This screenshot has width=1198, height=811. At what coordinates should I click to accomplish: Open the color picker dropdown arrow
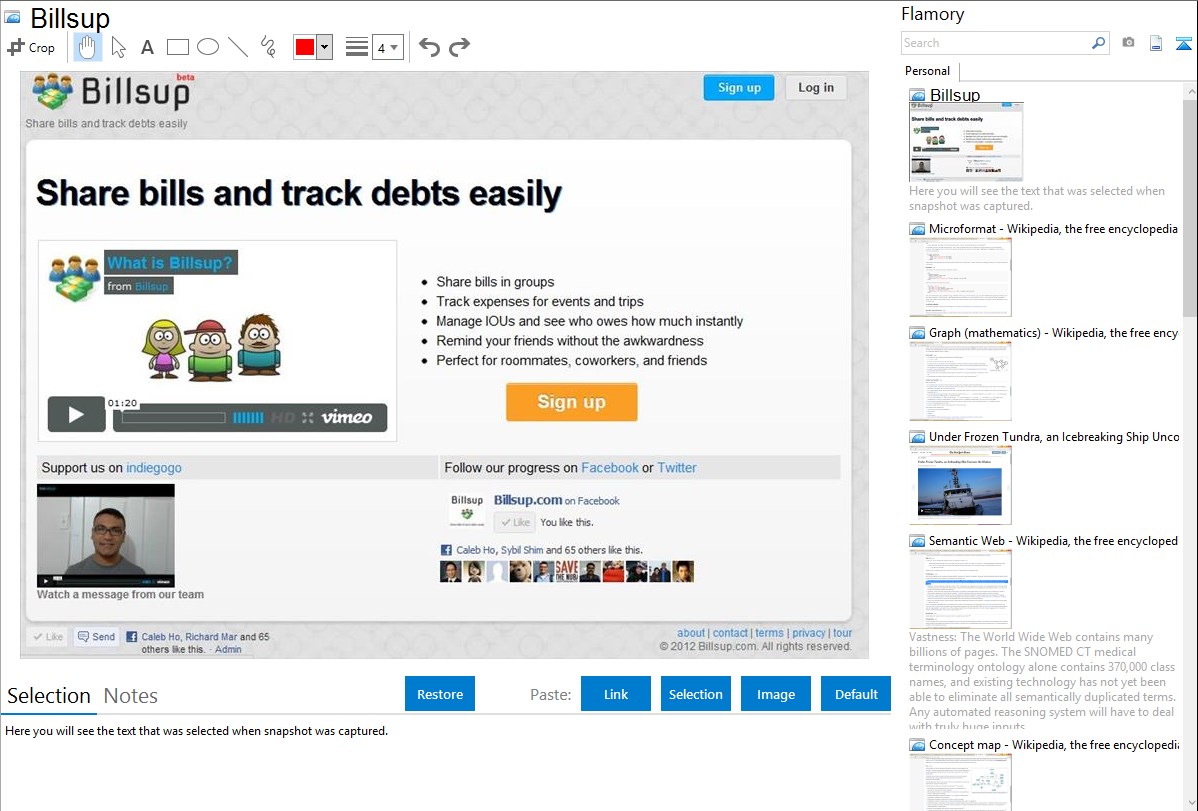pyautogui.click(x=325, y=47)
